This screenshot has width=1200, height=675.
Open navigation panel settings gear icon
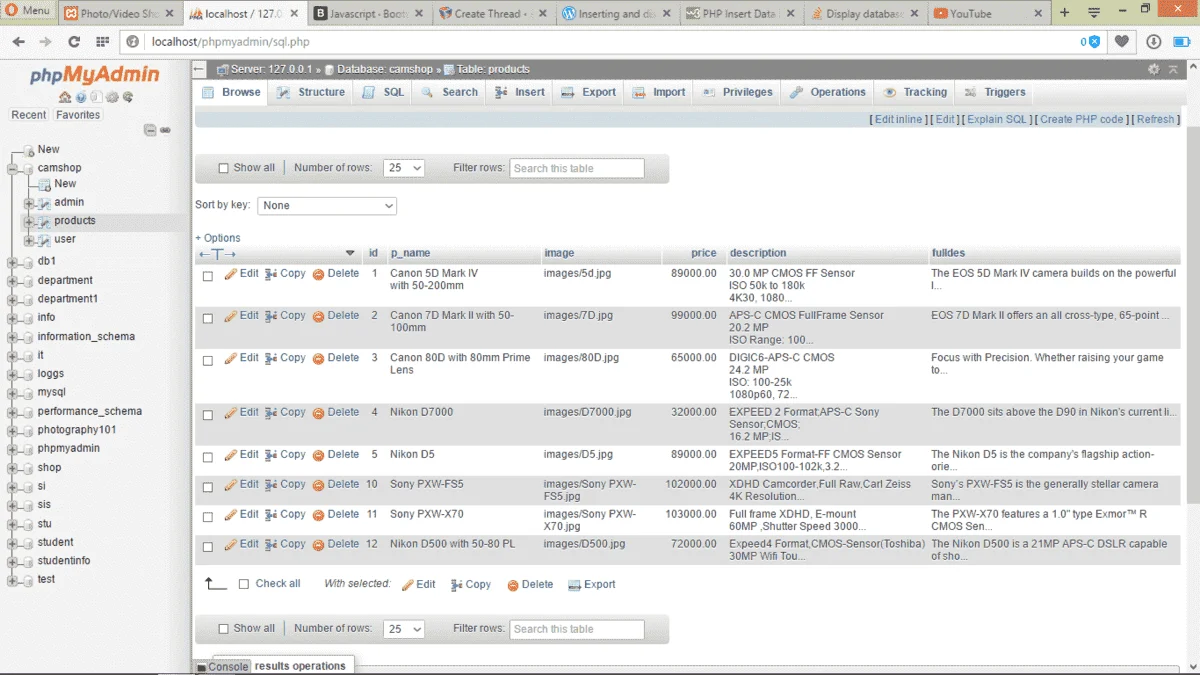pos(112,97)
